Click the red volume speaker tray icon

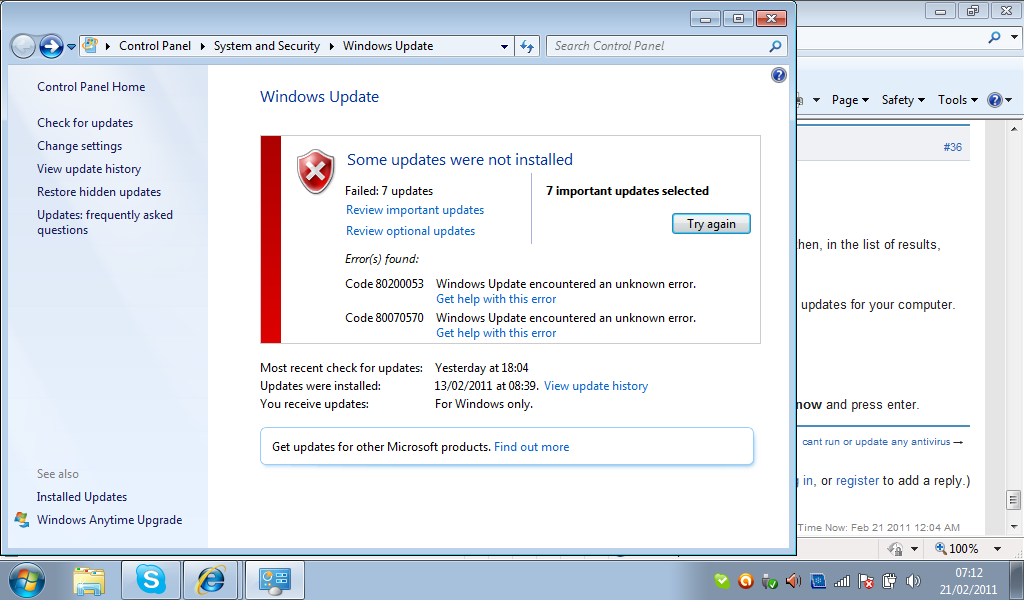click(793, 580)
